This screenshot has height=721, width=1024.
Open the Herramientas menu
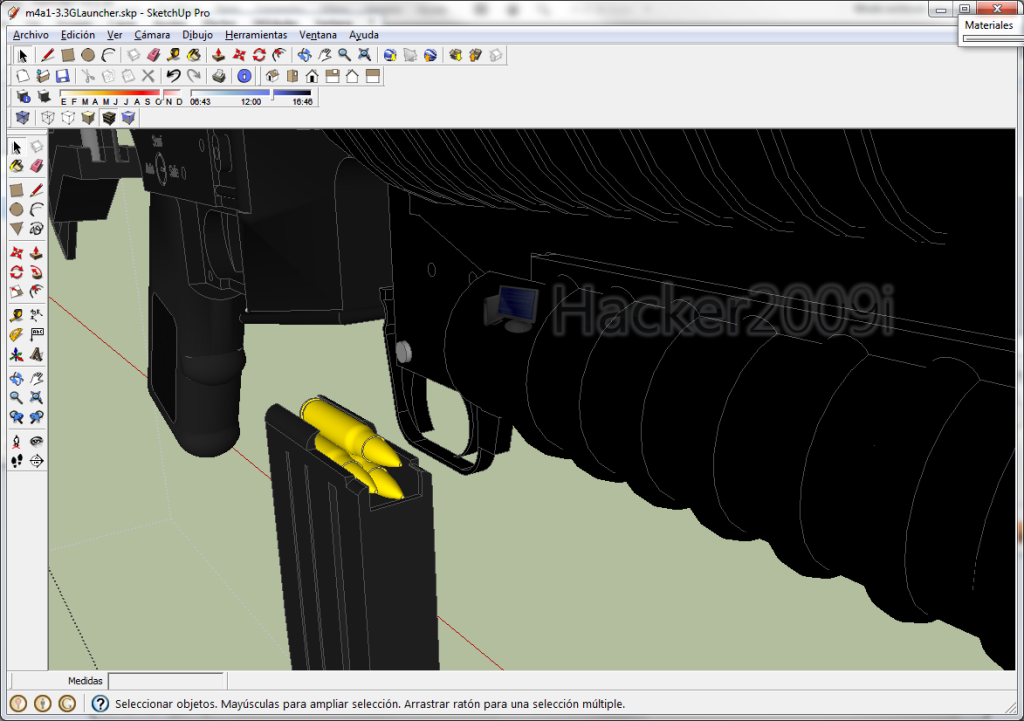pyautogui.click(x=256, y=35)
